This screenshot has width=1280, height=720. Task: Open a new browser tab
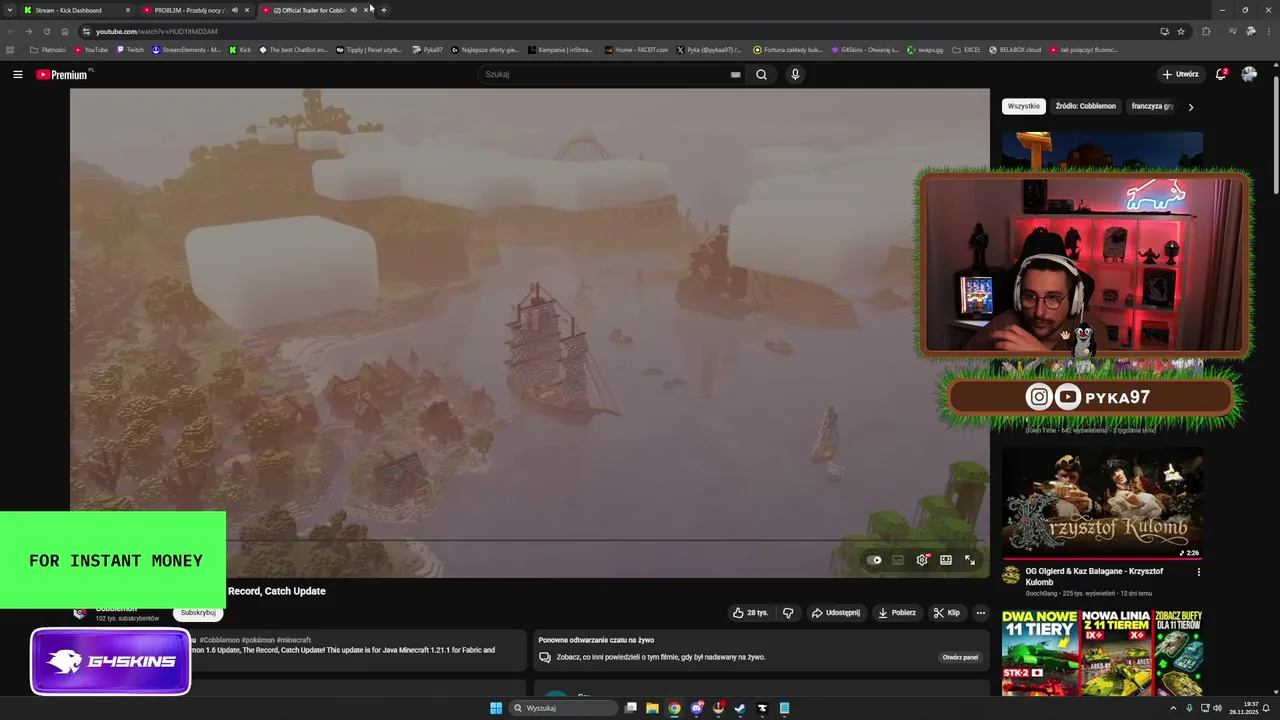pyautogui.click(x=384, y=10)
